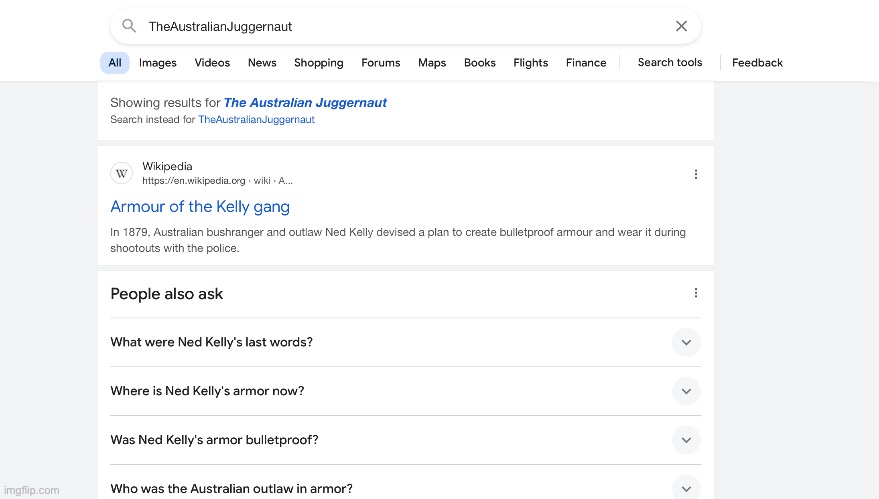879x499 pixels.
Task: Open the News tab
Action: click(262, 63)
